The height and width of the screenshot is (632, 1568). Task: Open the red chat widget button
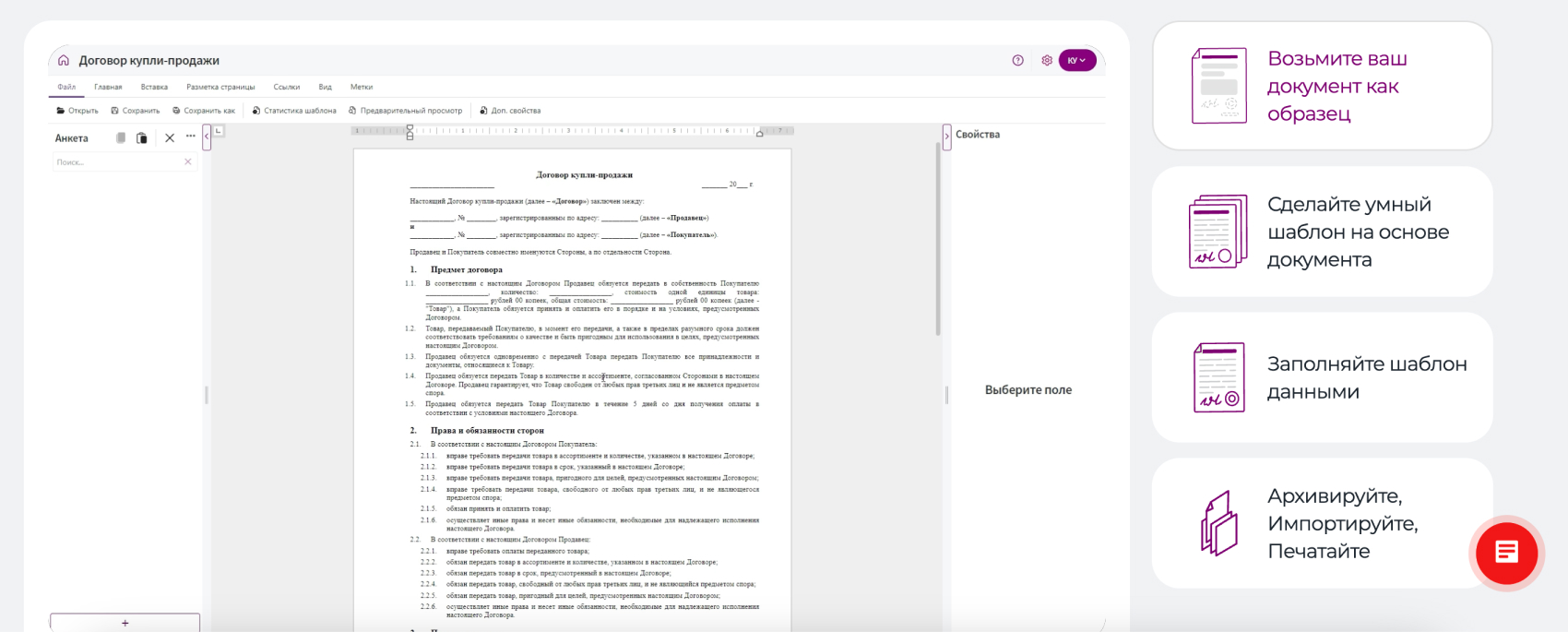click(1506, 553)
